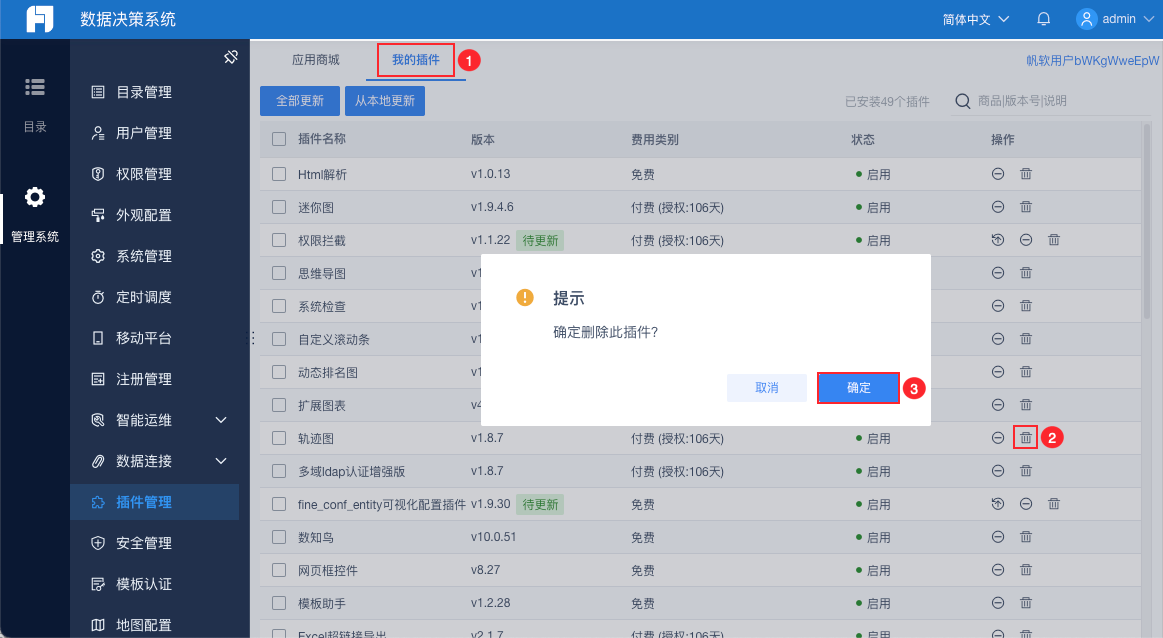
Task: Open the 管理系统 gear icon
Action: point(35,197)
